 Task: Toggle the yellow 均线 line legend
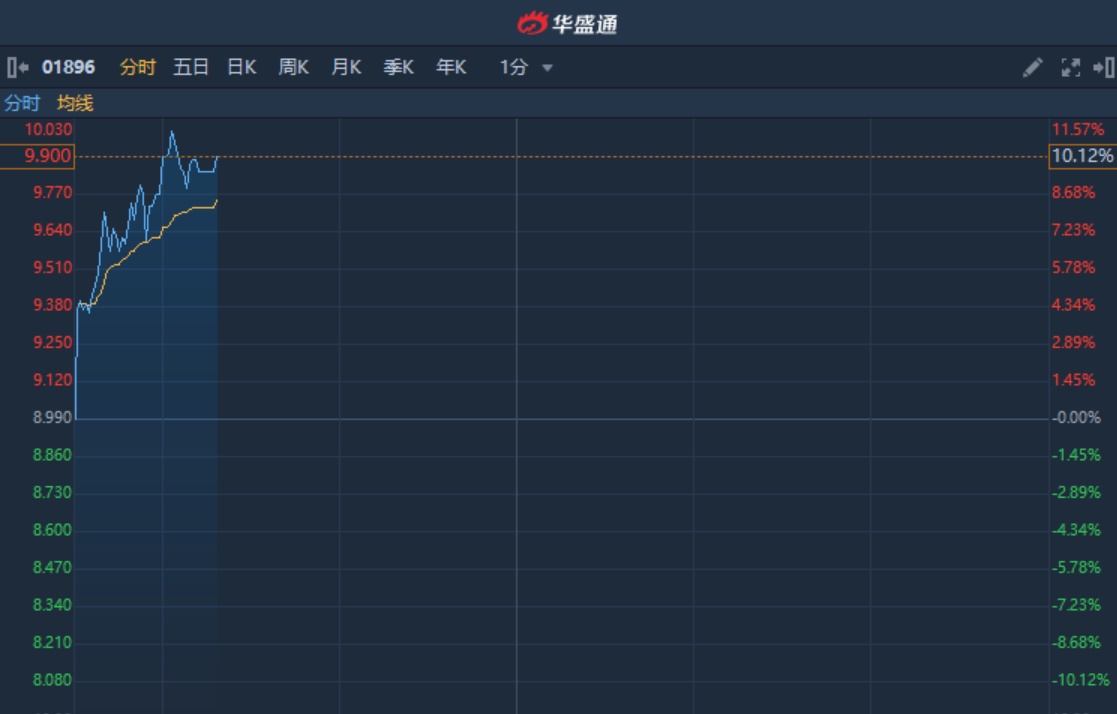[x=75, y=103]
